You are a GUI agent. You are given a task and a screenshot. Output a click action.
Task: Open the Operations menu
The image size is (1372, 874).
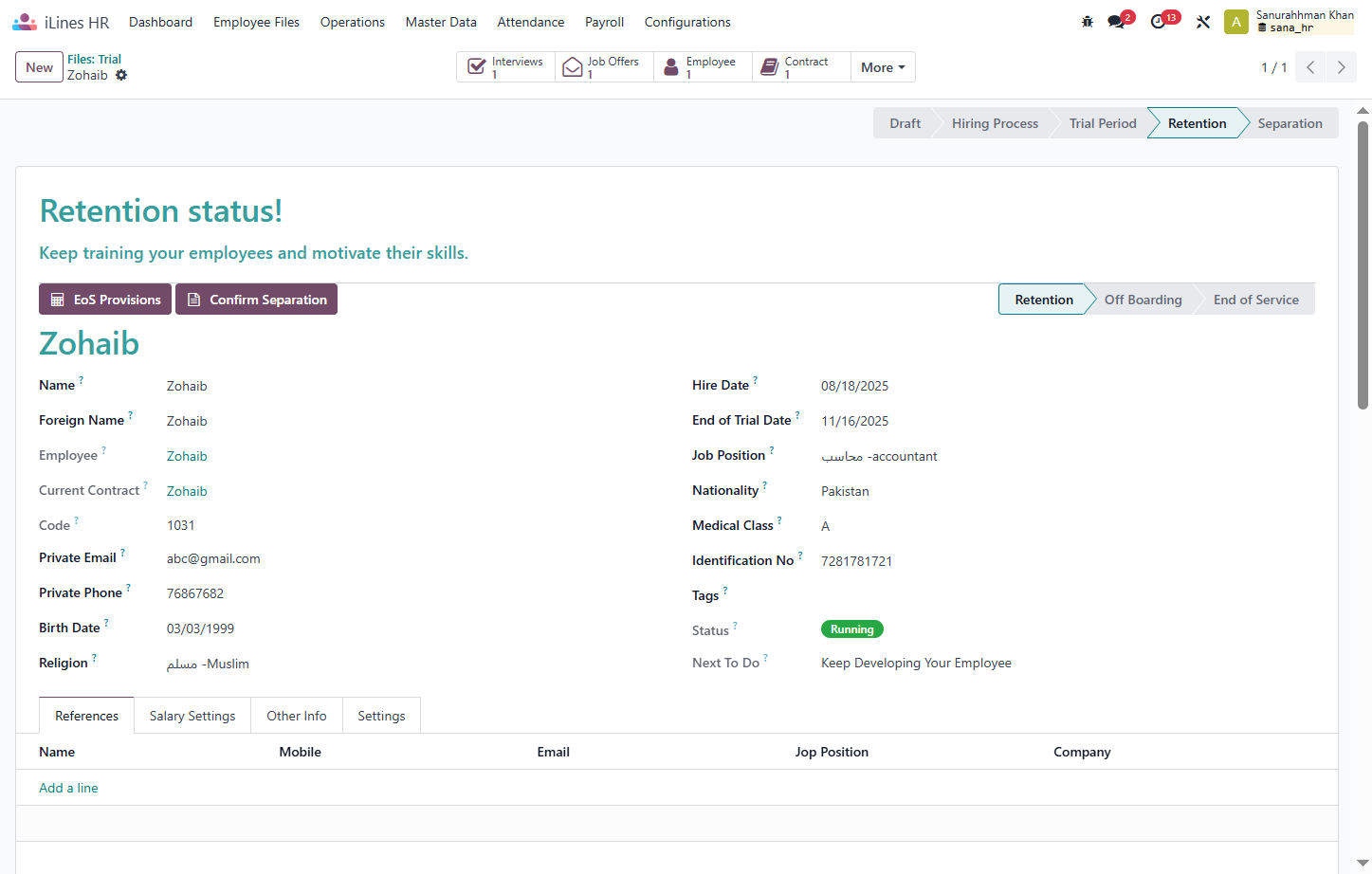pyautogui.click(x=353, y=22)
